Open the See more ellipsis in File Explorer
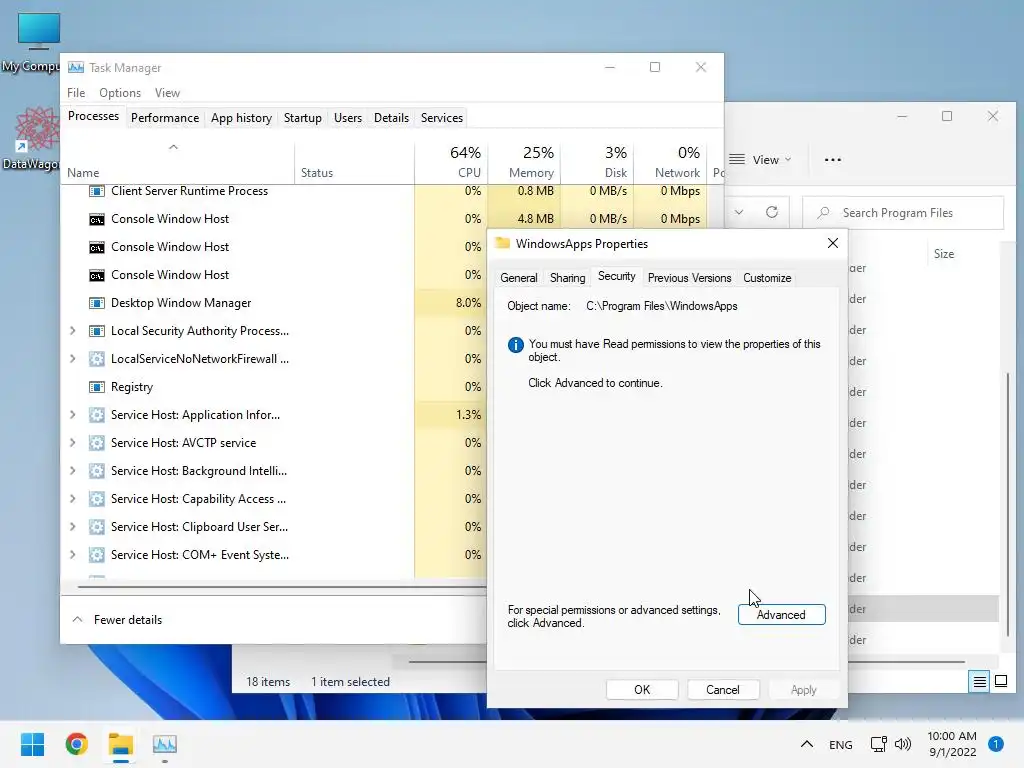This screenshot has height=768, width=1024. (x=833, y=160)
